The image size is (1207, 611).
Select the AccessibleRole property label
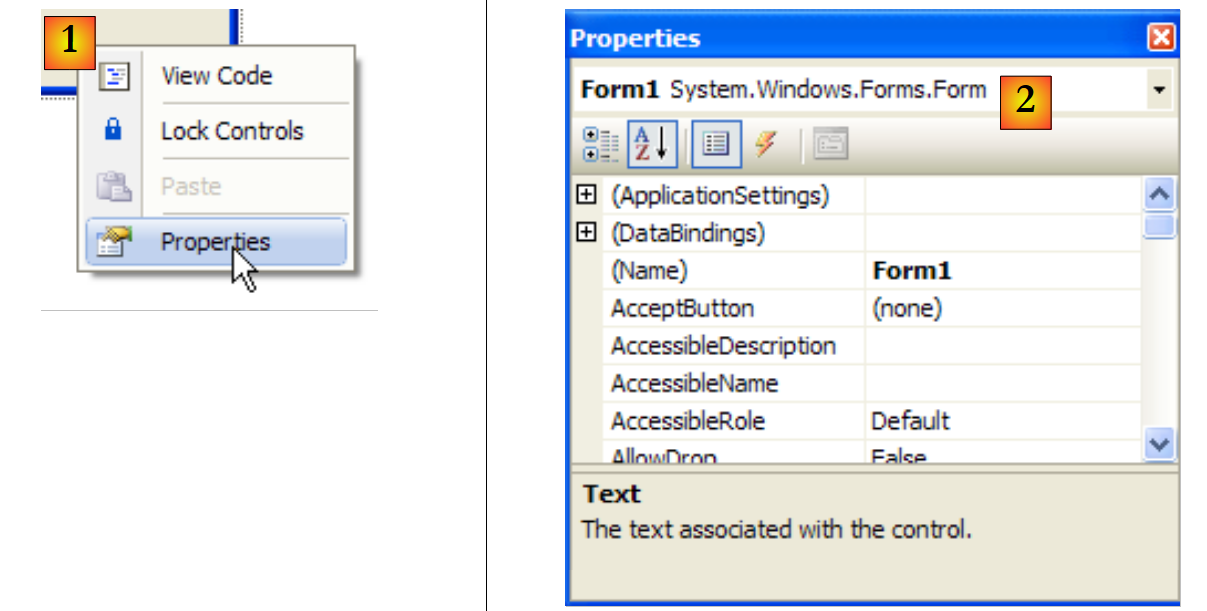click(688, 421)
